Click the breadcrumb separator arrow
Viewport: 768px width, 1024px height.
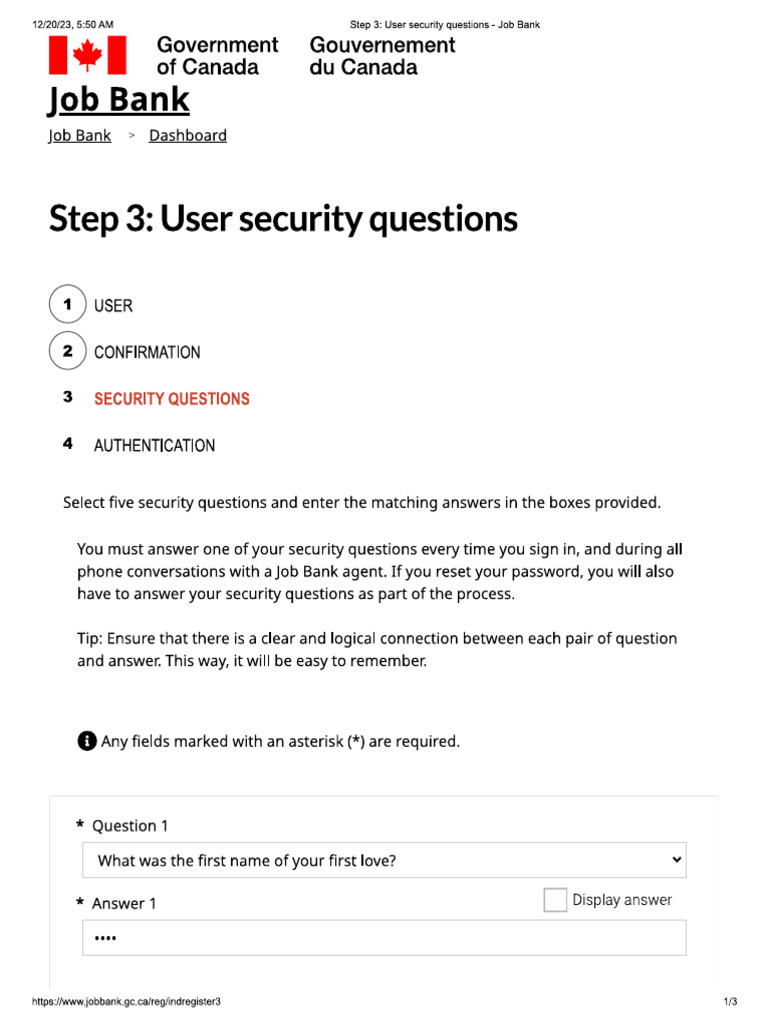point(131,136)
